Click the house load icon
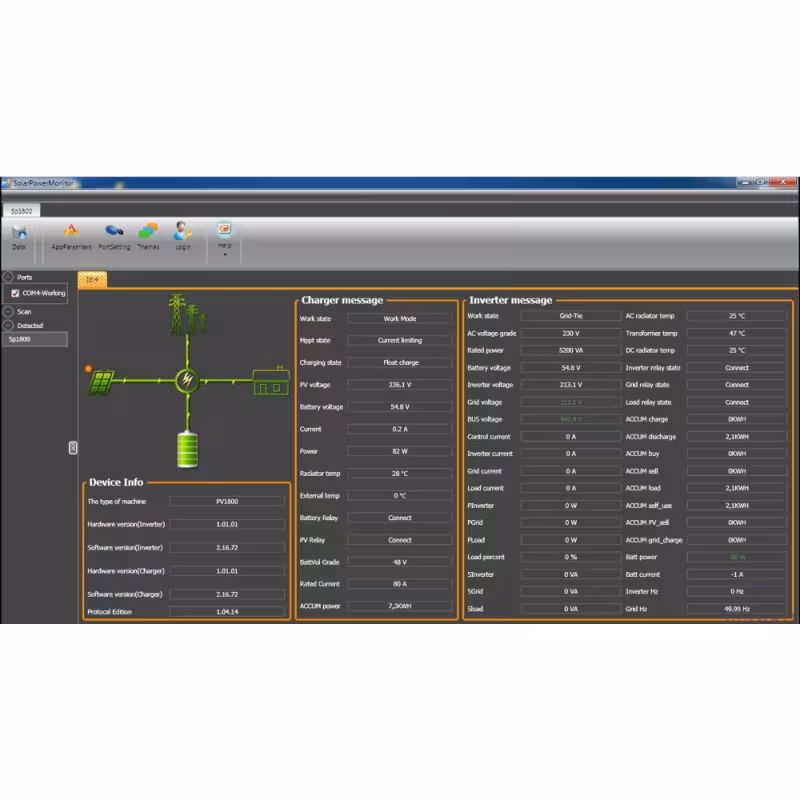This screenshot has width=800, height=800. point(269,380)
